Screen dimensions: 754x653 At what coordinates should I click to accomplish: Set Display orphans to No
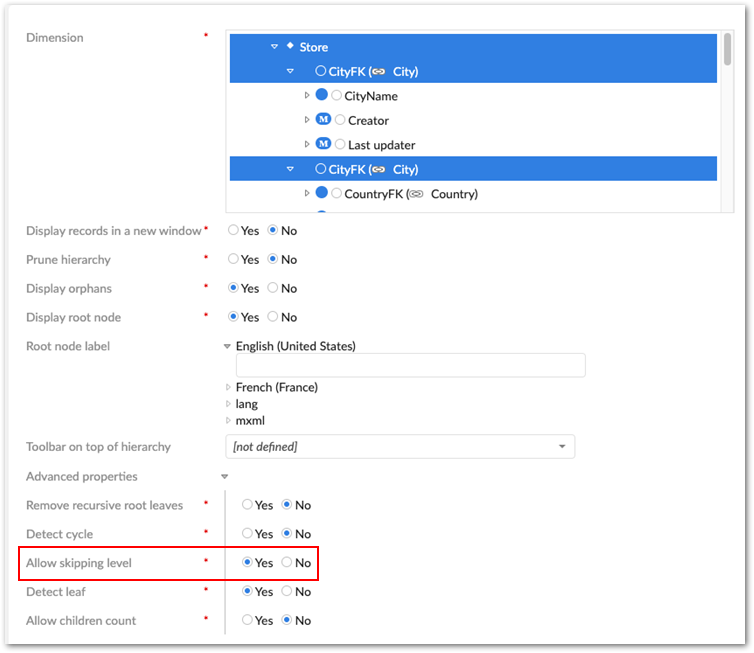(x=273, y=288)
